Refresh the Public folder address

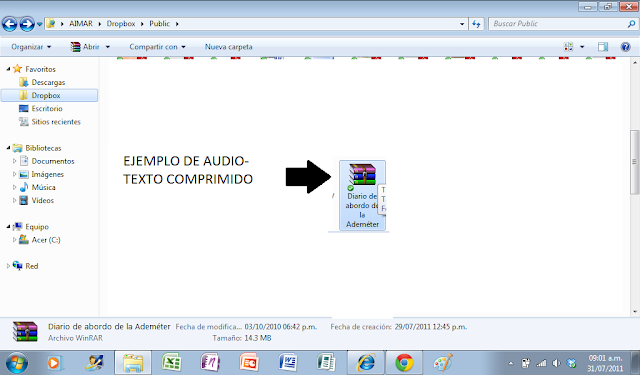point(476,24)
